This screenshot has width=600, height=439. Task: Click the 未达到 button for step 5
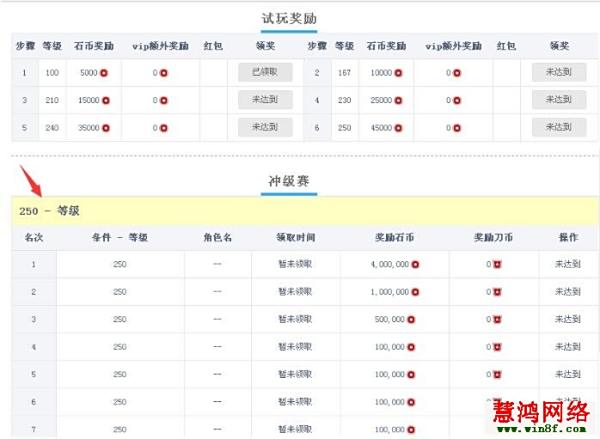tap(265, 127)
